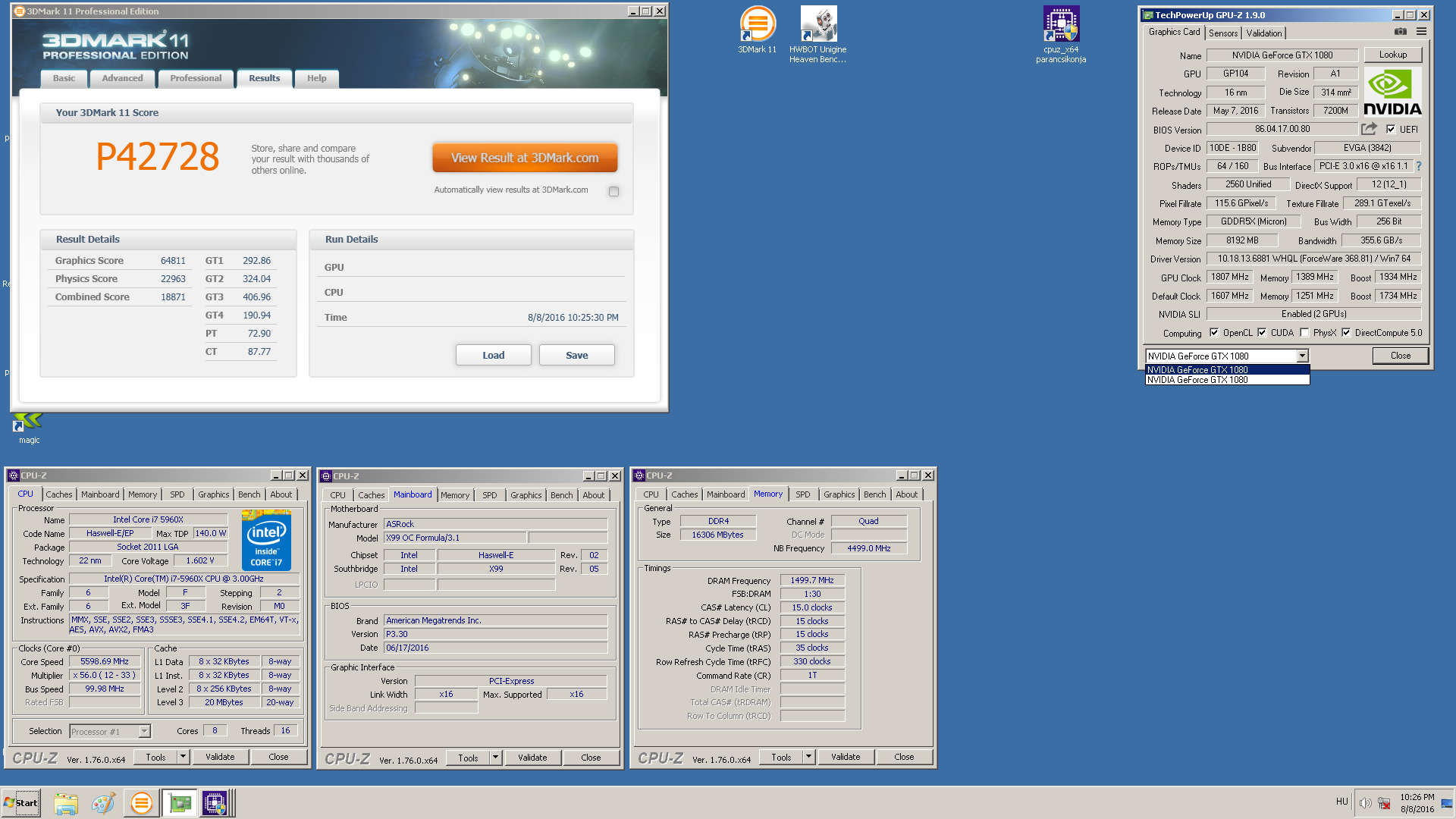
Task: Expand the Processor #1 selection dropdown
Action: click(x=144, y=731)
